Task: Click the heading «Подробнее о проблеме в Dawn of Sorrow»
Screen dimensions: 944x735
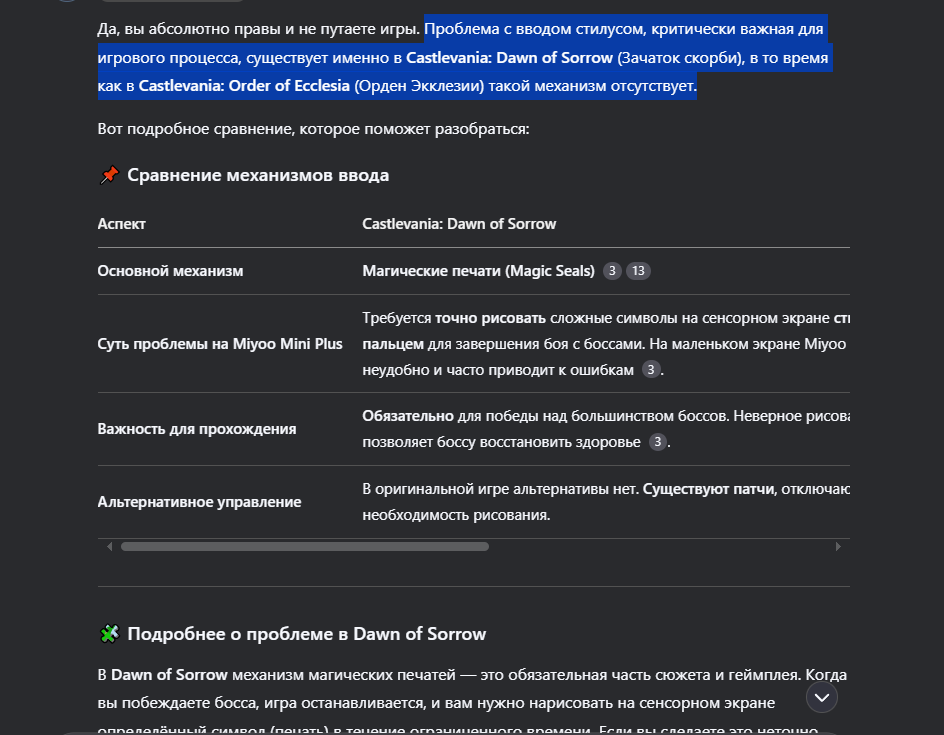Action: click(x=307, y=634)
